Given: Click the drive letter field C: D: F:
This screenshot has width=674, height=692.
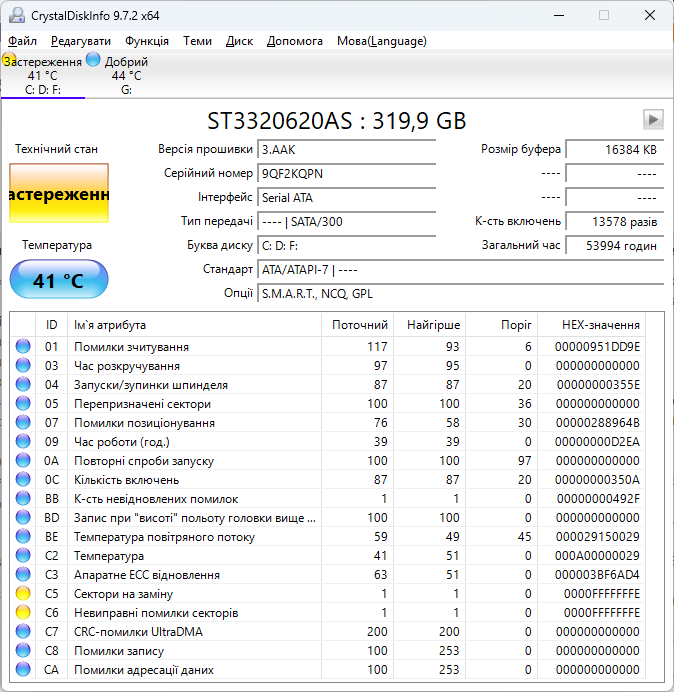Looking at the screenshot, I should pyautogui.click(x=346, y=245).
